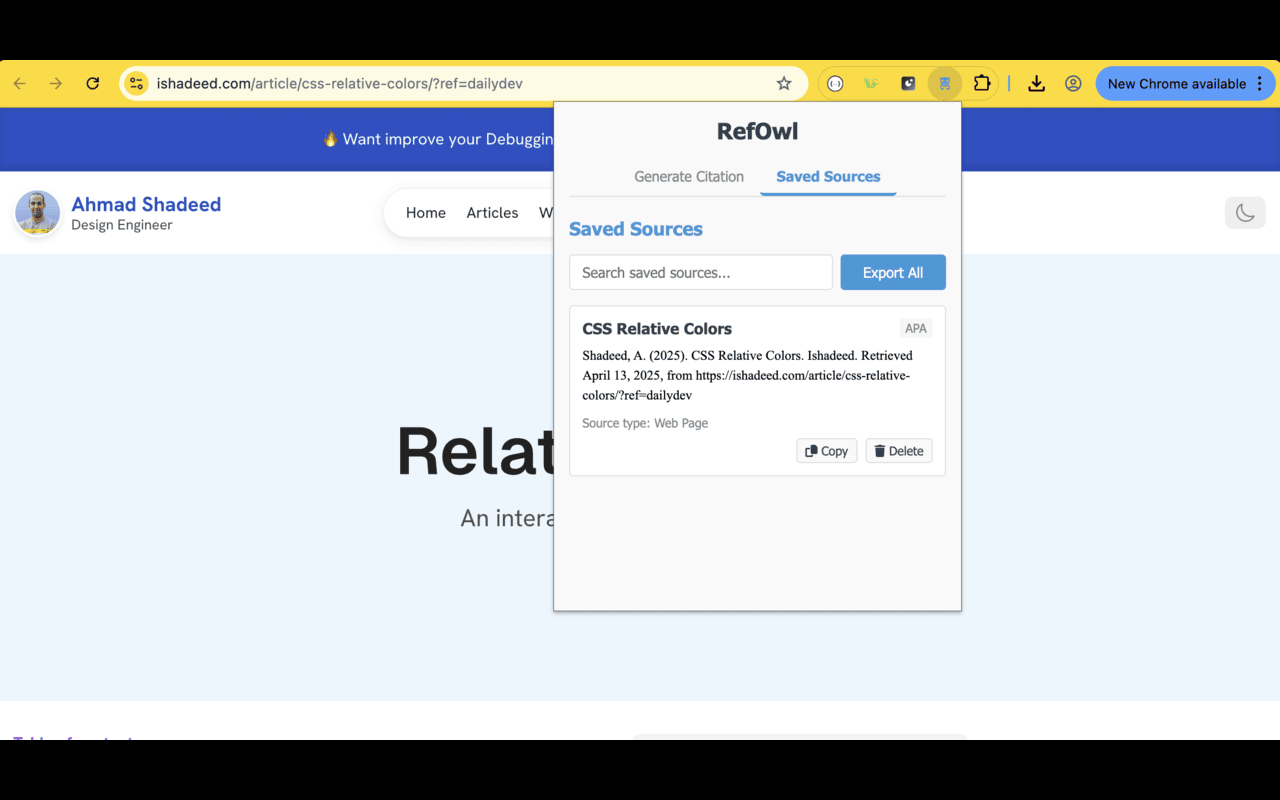This screenshot has height=800, width=1280.
Task: Click the RefOwl popup title
Action: point(757,131)
